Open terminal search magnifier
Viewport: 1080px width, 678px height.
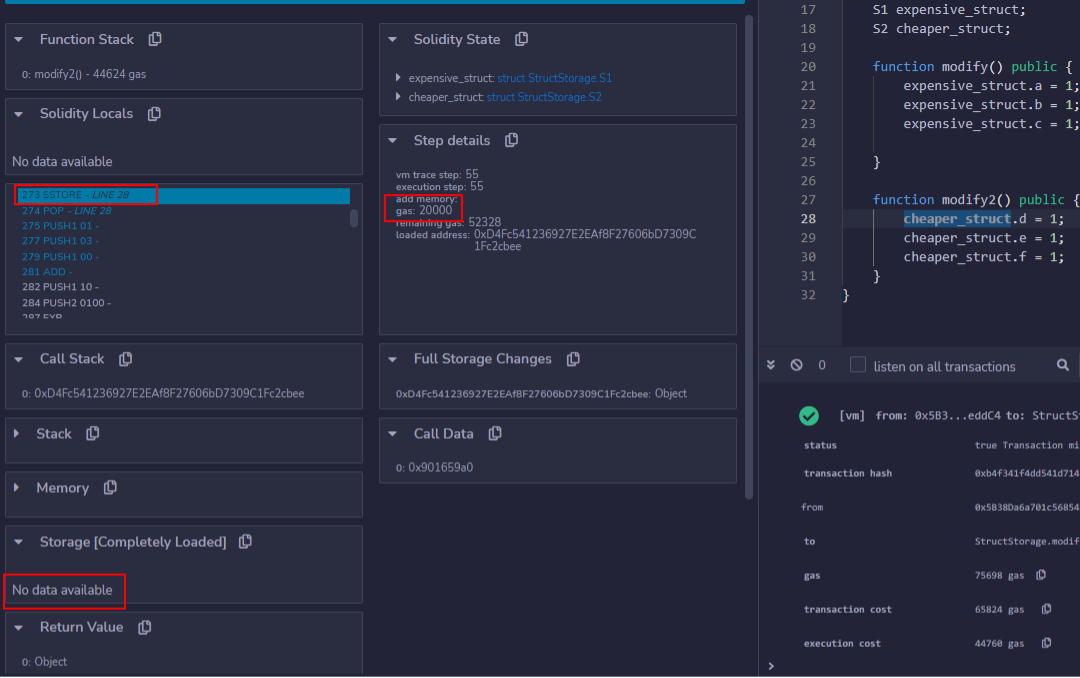tap(1063, 365)
